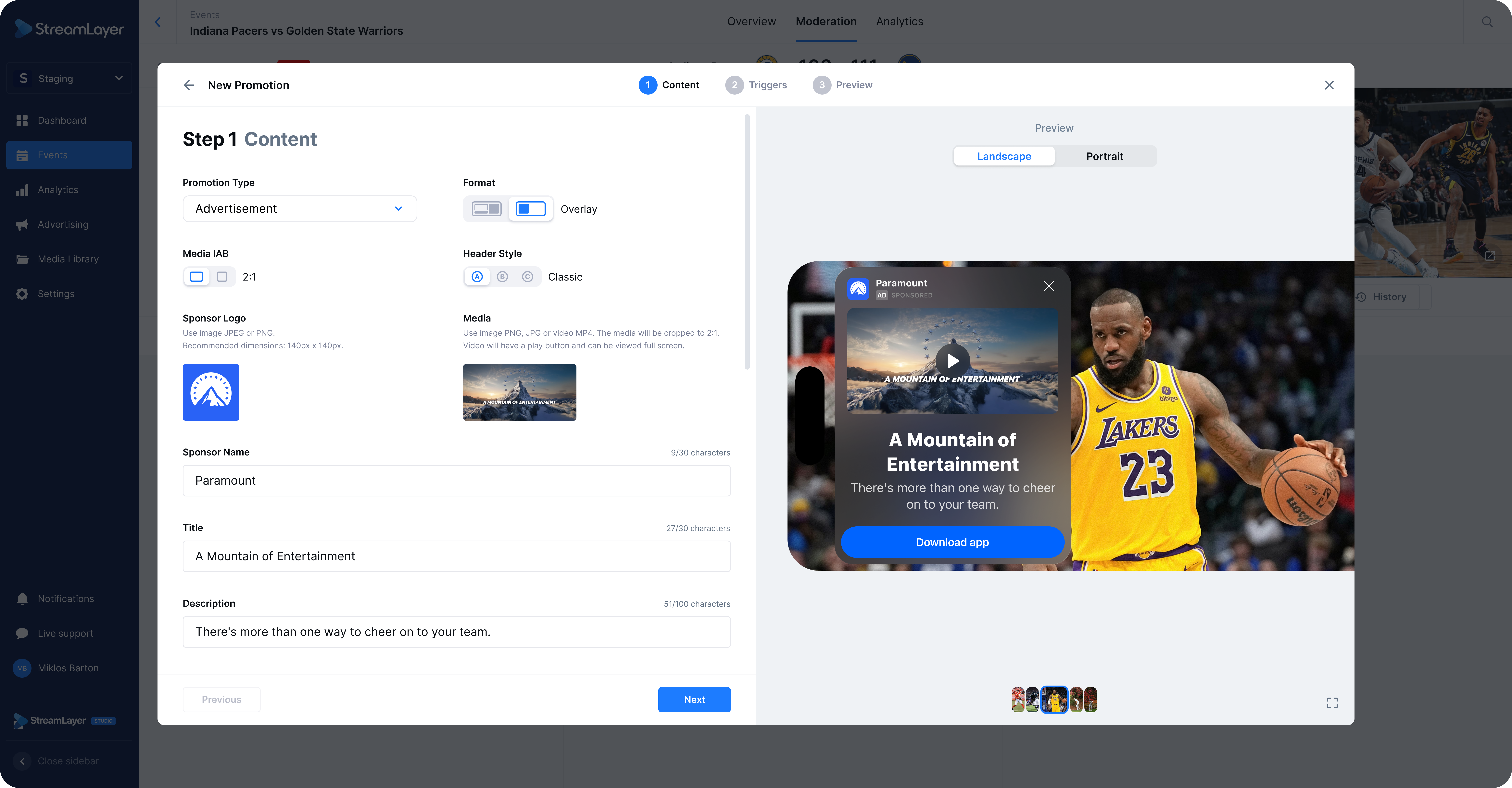Viewport: 1512px width, 788px height.
Task: Open Notifications bell in sidebar
Action: pyautogui.click(x=22, y=598)
